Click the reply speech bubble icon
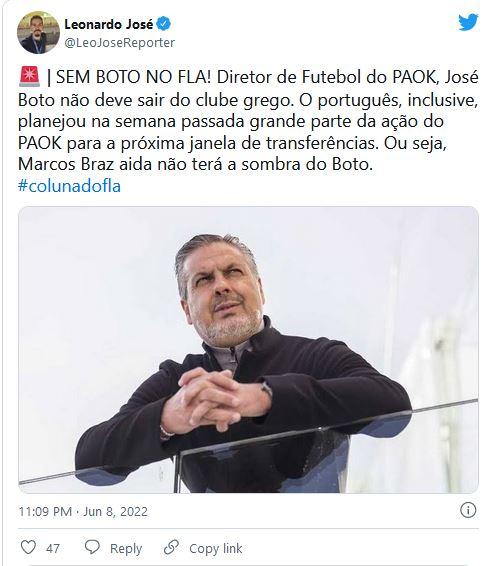The image size is (487, 566). pos(92,548)
